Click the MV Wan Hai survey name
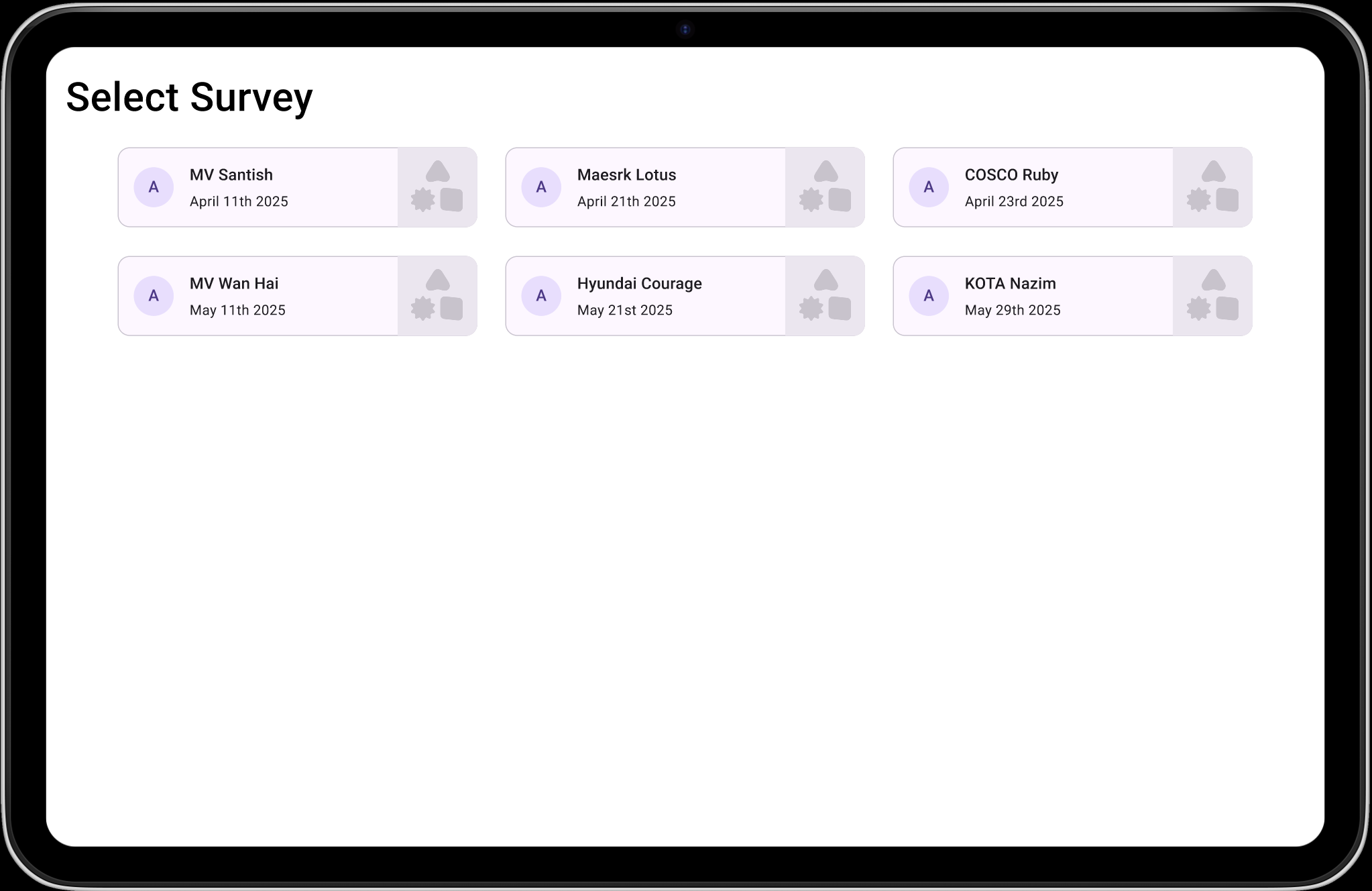 (x=234, y=284)
